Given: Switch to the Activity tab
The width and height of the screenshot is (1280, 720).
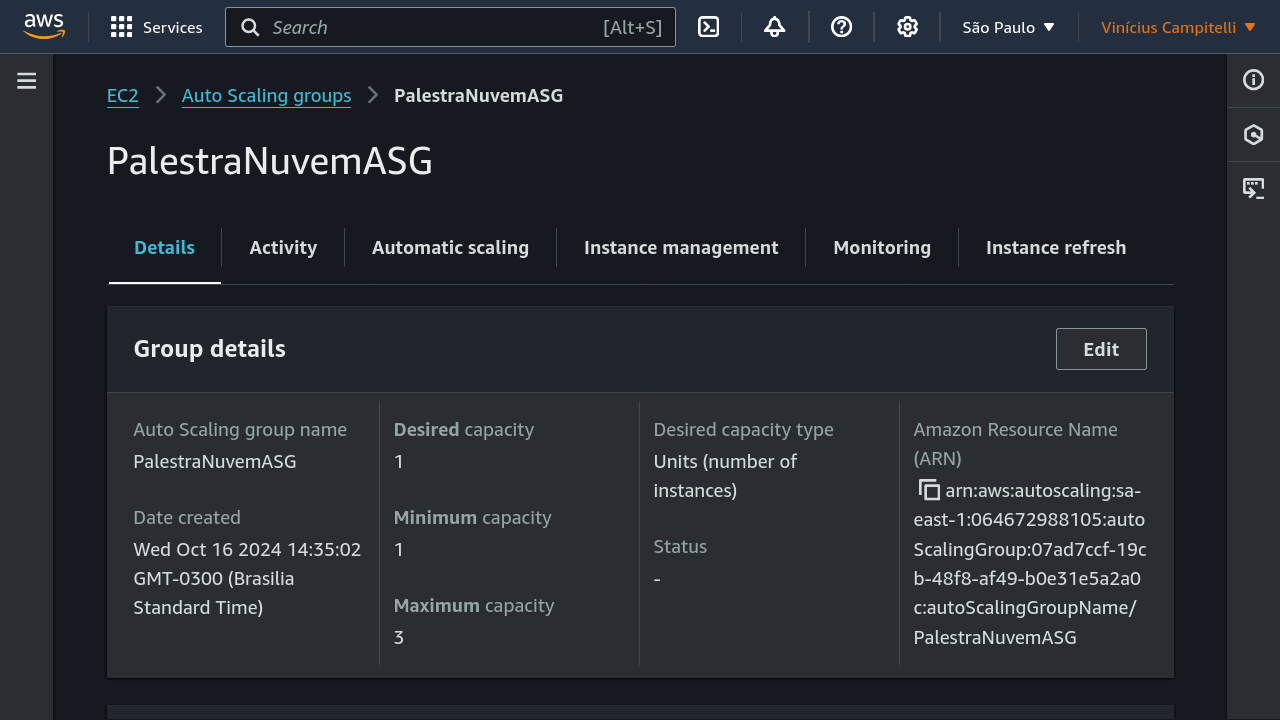Looking at the screenshot, I should (283, 248).
